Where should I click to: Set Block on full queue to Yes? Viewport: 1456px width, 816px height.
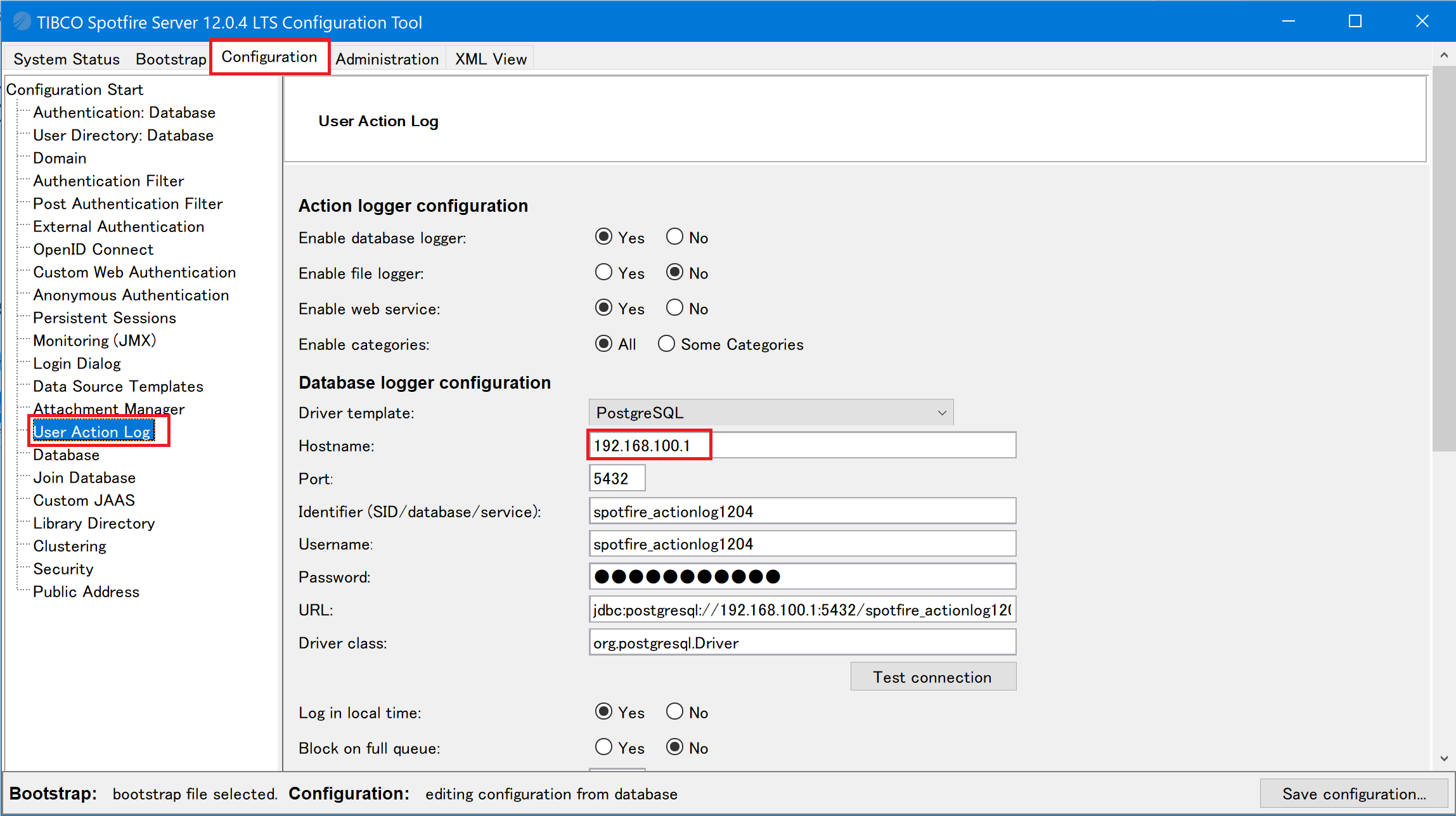(x=604, y=748)
